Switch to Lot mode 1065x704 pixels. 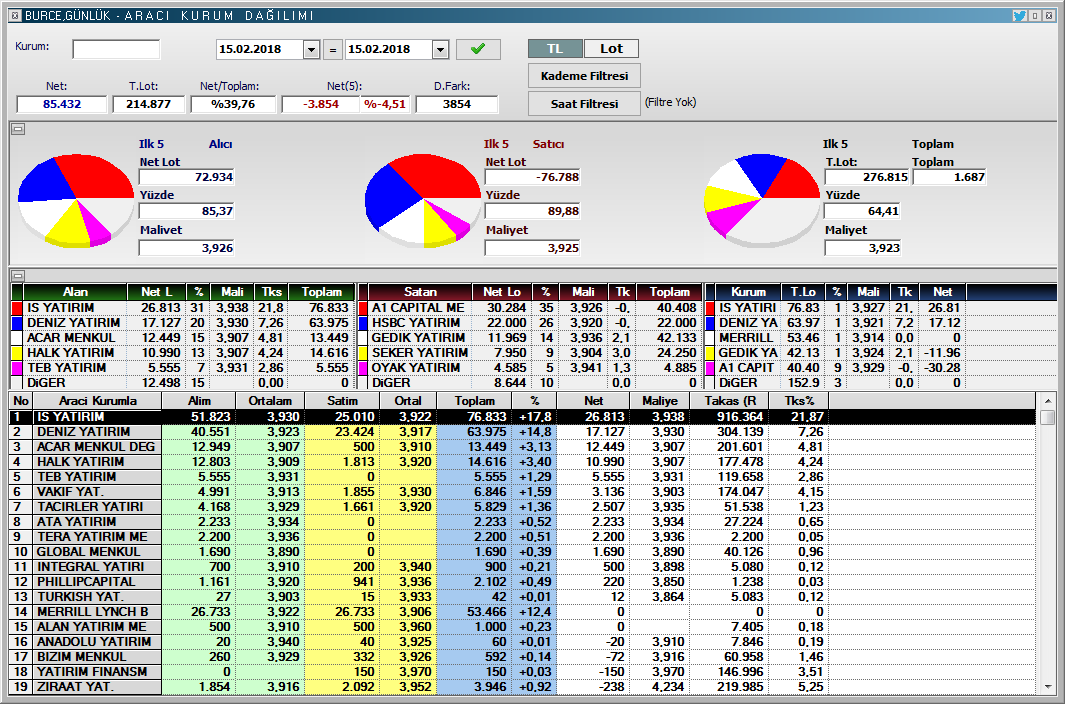click(x=611, y=48)
